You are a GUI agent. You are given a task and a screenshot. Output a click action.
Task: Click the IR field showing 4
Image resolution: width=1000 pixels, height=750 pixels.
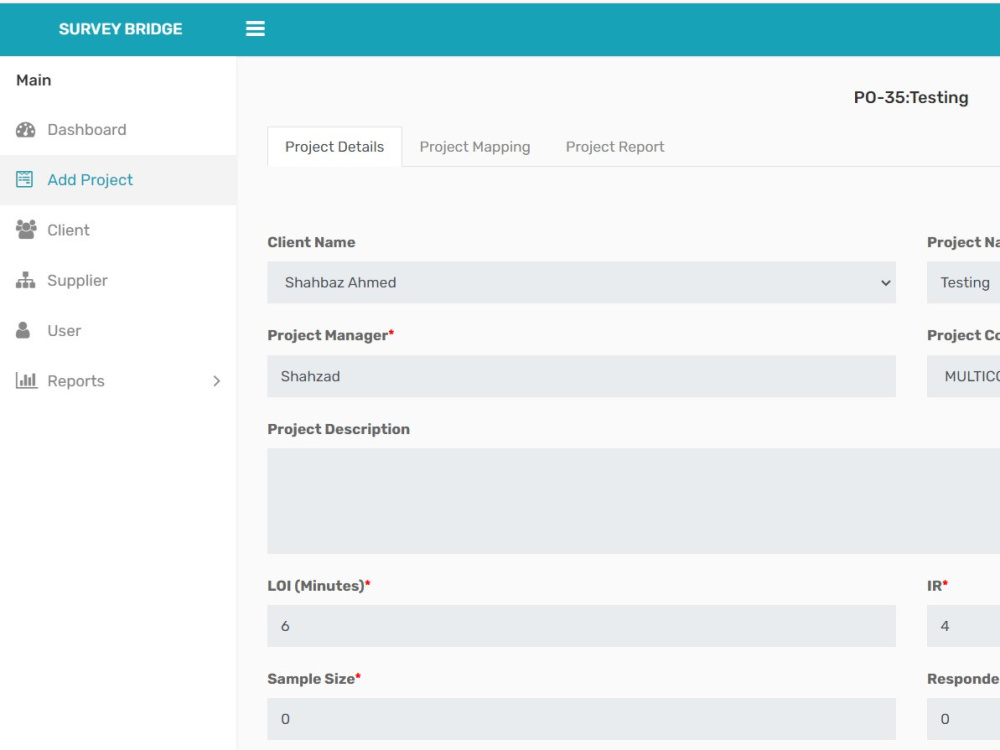[963, 626]
